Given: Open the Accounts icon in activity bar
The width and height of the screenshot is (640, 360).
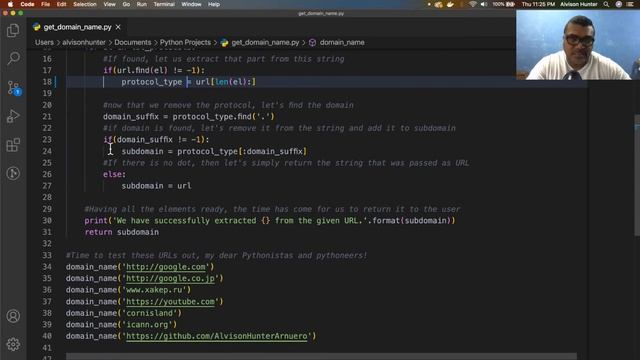Looking at the screenshot, I should coord(13,316).
